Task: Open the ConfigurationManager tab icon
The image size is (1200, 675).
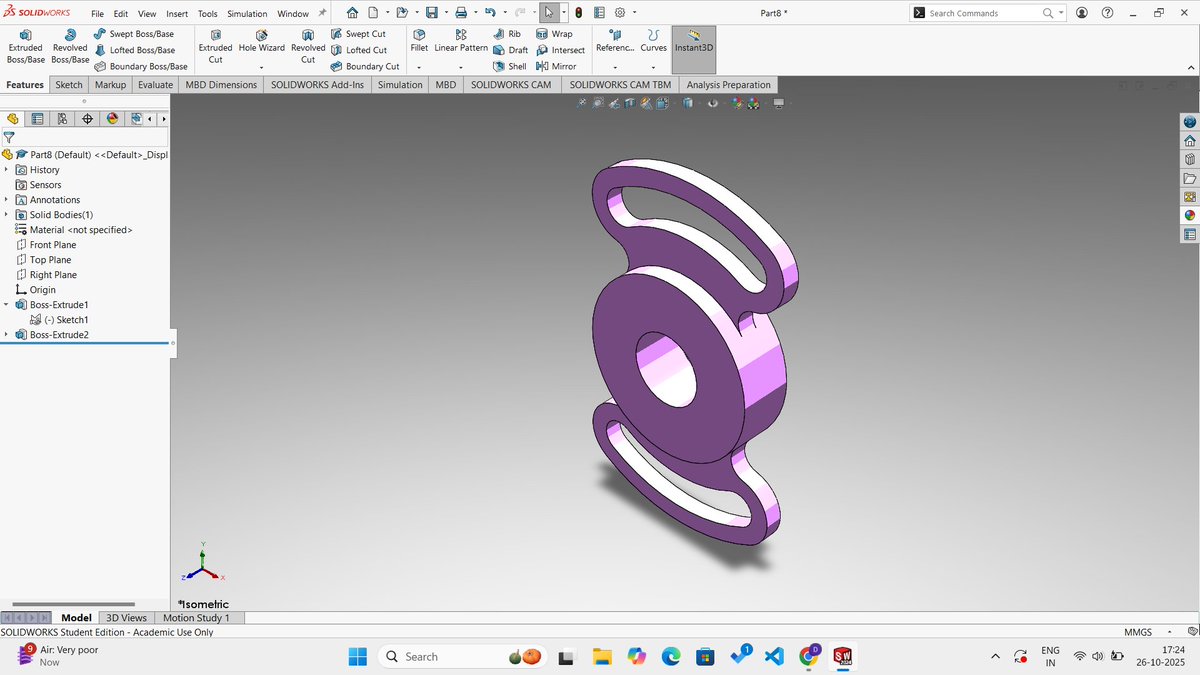Action: (62, 119)
